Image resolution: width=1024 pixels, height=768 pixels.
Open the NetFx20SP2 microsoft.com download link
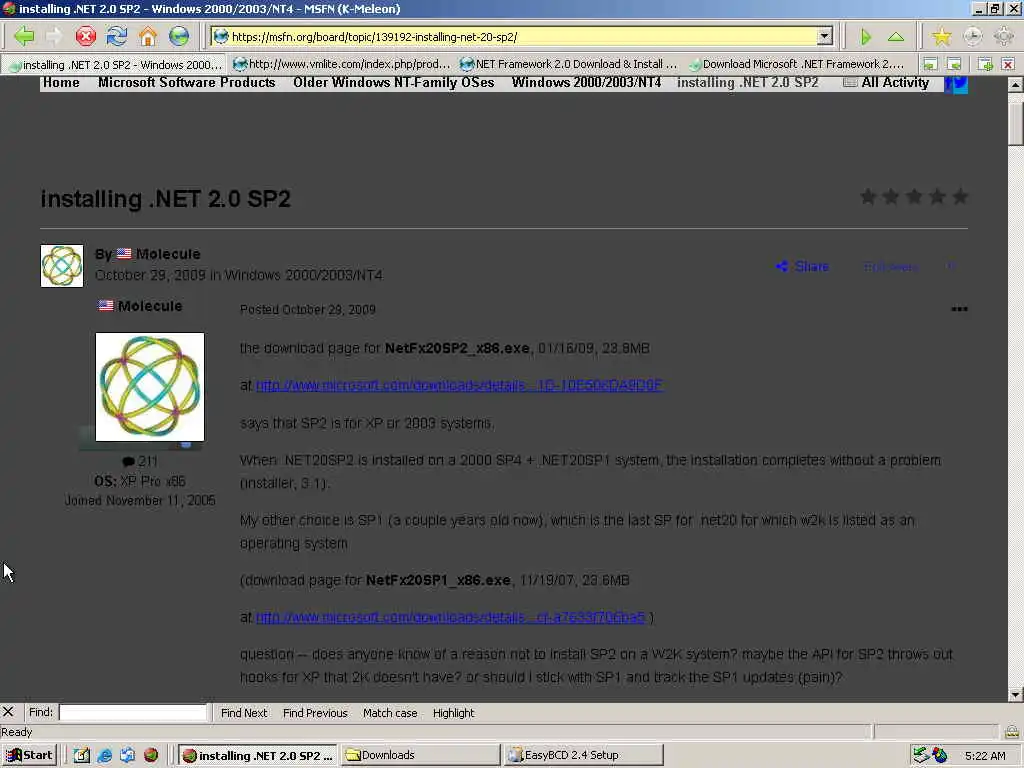coord(459,385)
